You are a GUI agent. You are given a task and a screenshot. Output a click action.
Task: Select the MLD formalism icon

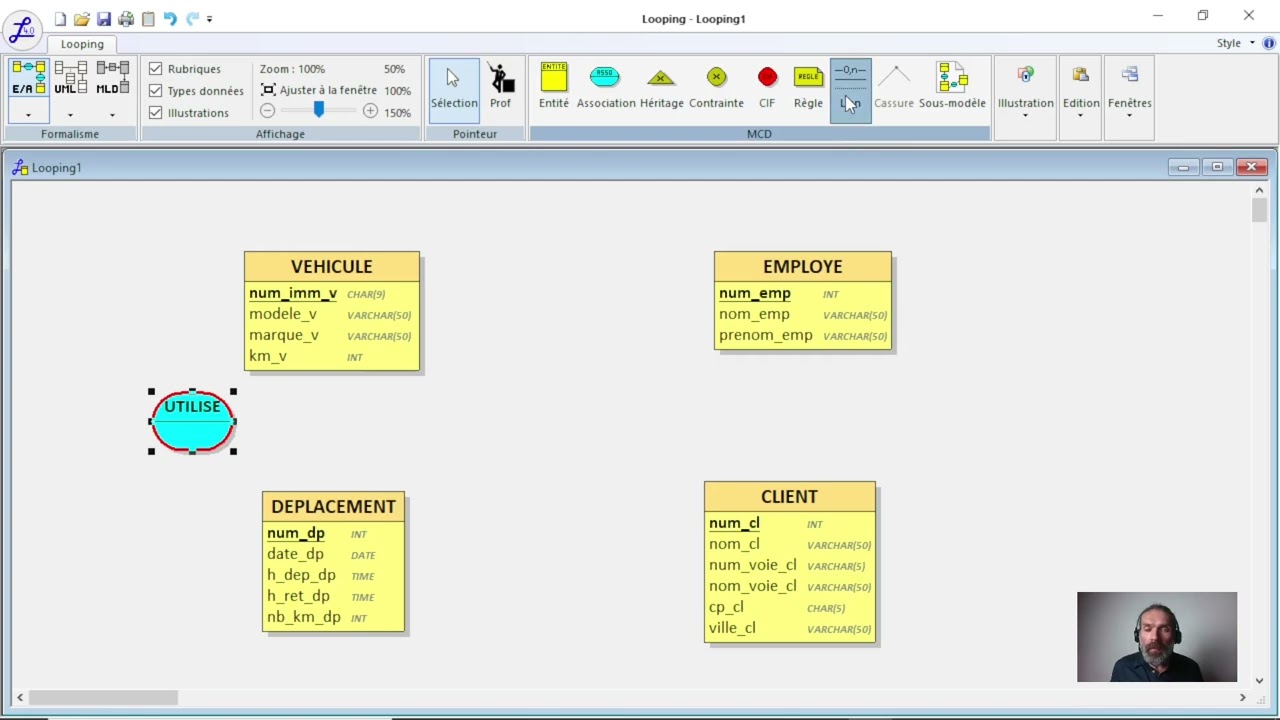(112, 79)
